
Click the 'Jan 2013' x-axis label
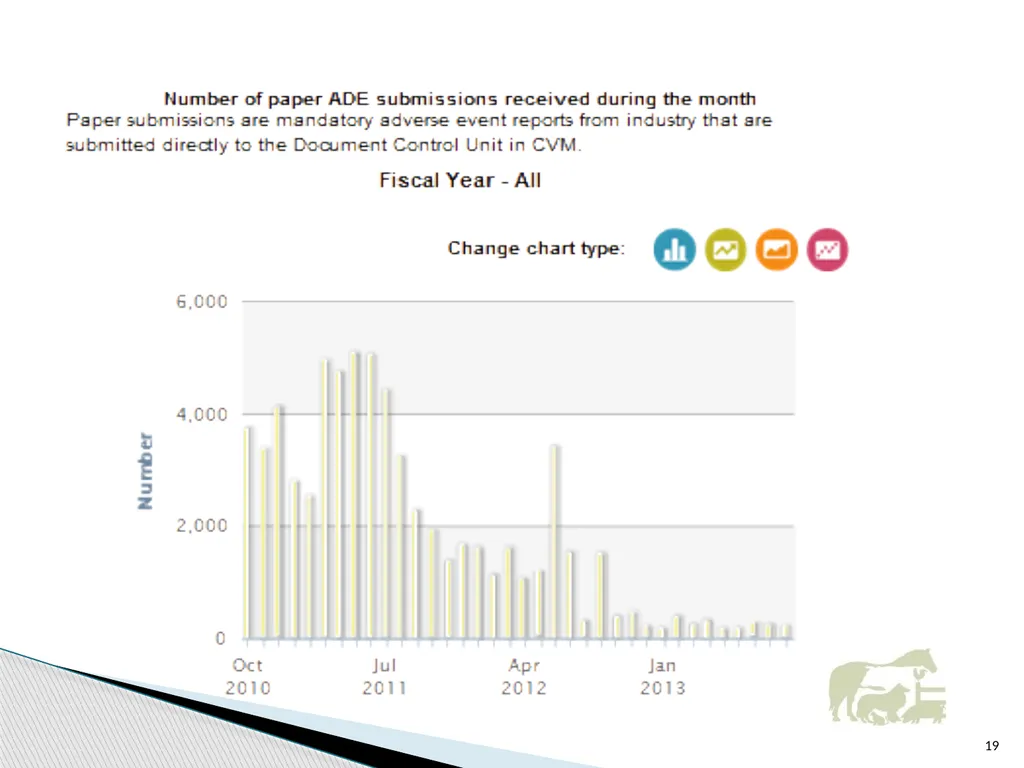(662, 676)
